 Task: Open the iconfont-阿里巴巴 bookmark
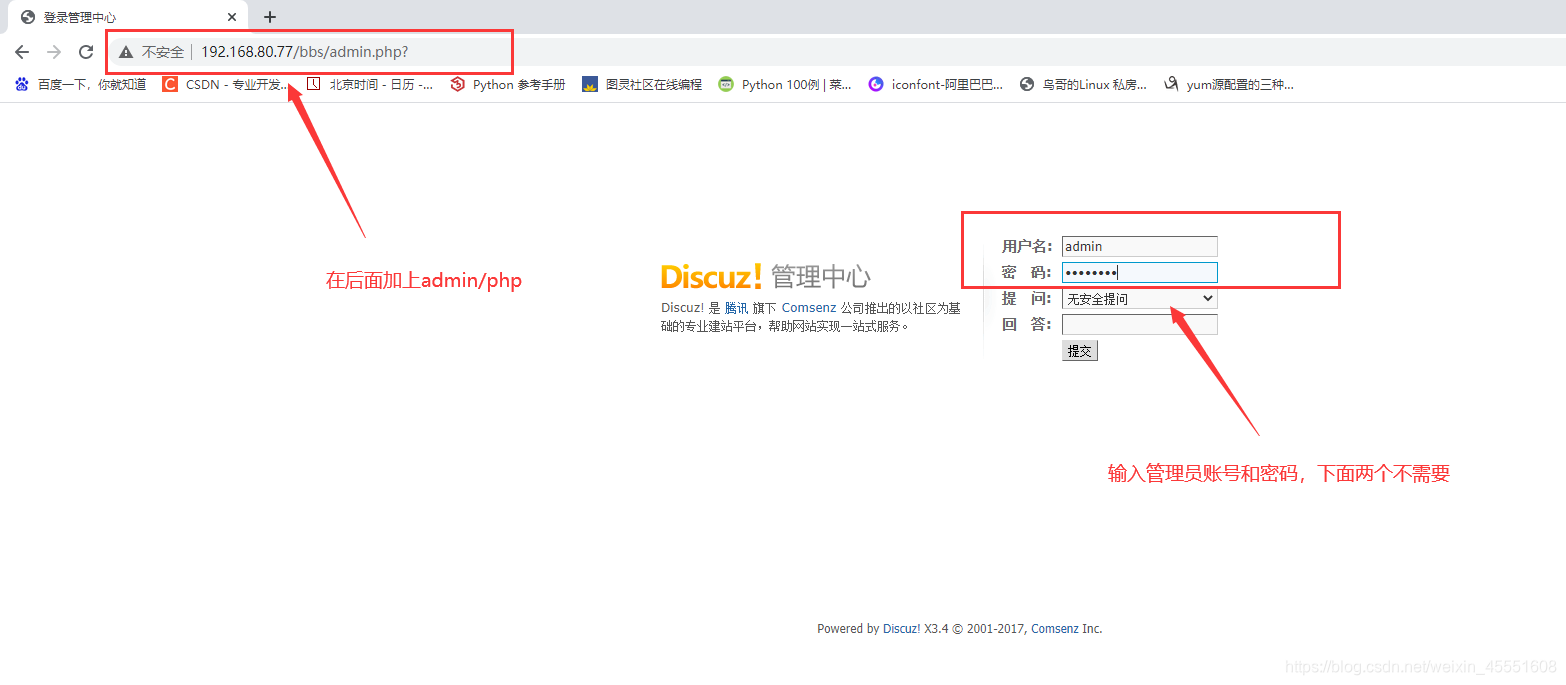point(936,85)
